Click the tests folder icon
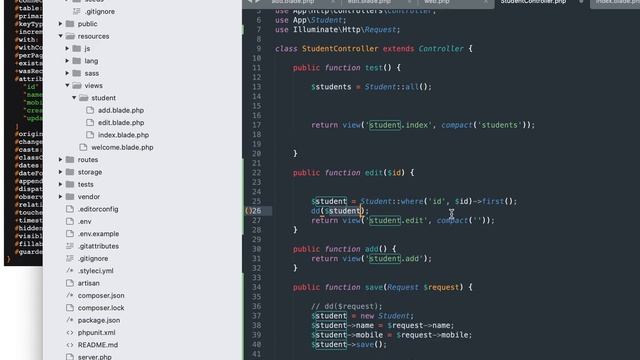 tap(70, 184)
